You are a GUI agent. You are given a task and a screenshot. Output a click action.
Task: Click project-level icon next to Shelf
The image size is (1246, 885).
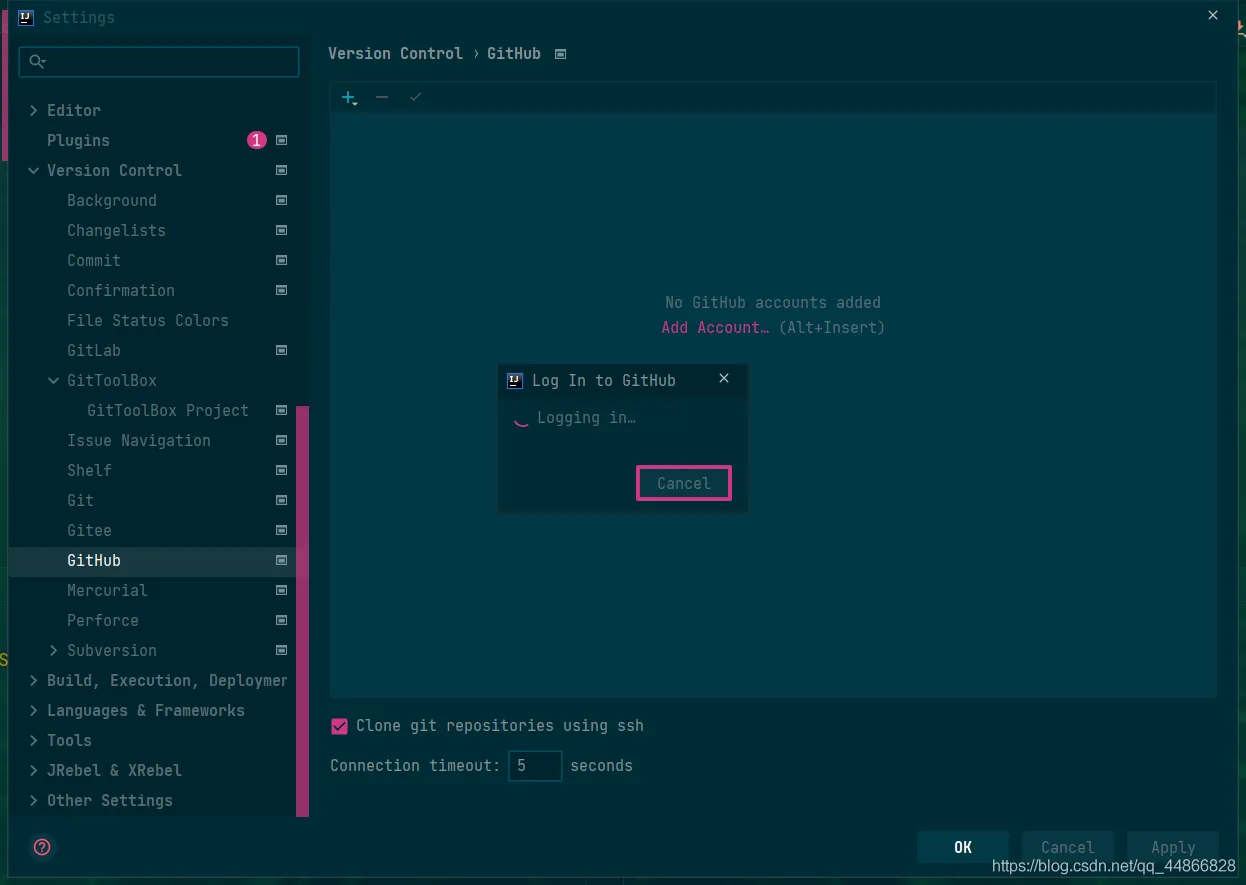tap(282, 471)
